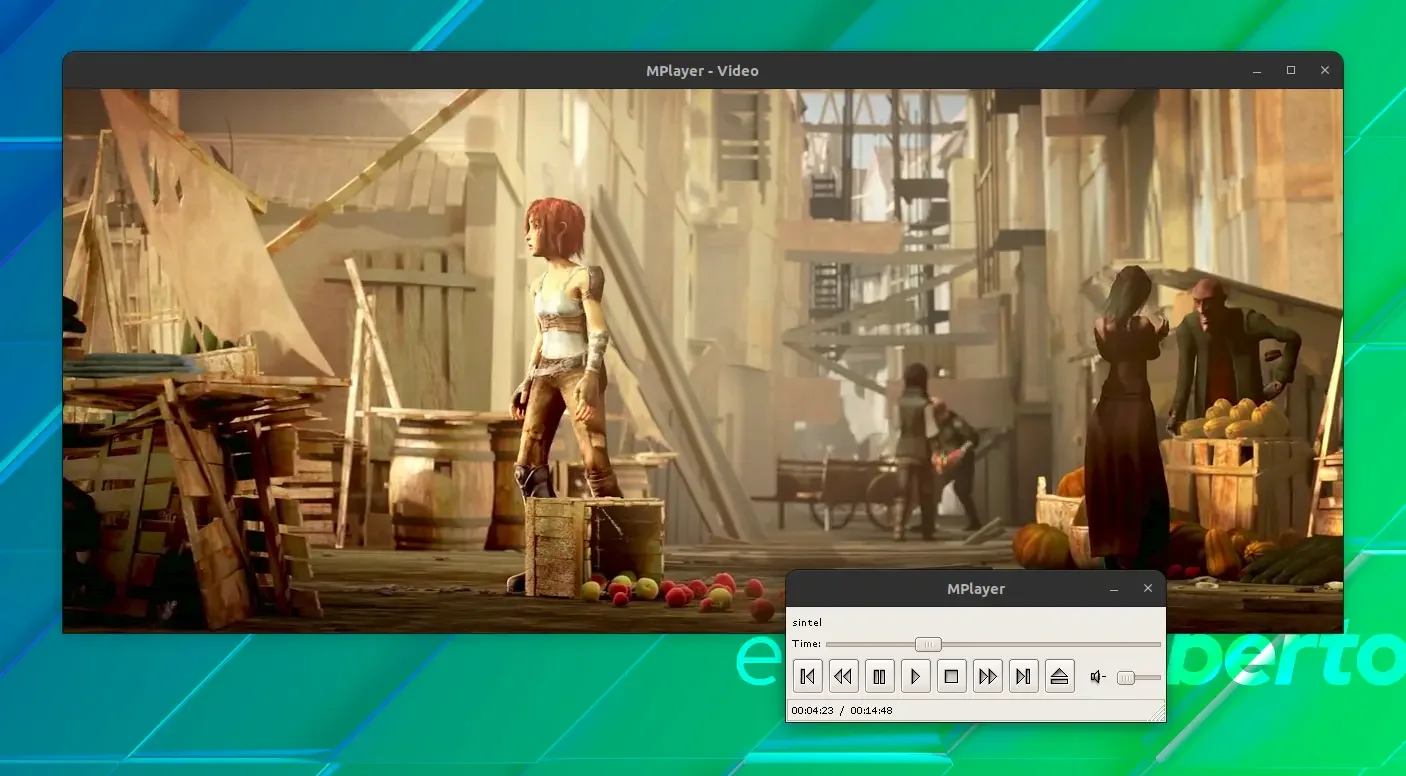Click the resize grip of MPlayer control window
The width and height of the screenshot is (1406, 776).
coord(1158,714)
